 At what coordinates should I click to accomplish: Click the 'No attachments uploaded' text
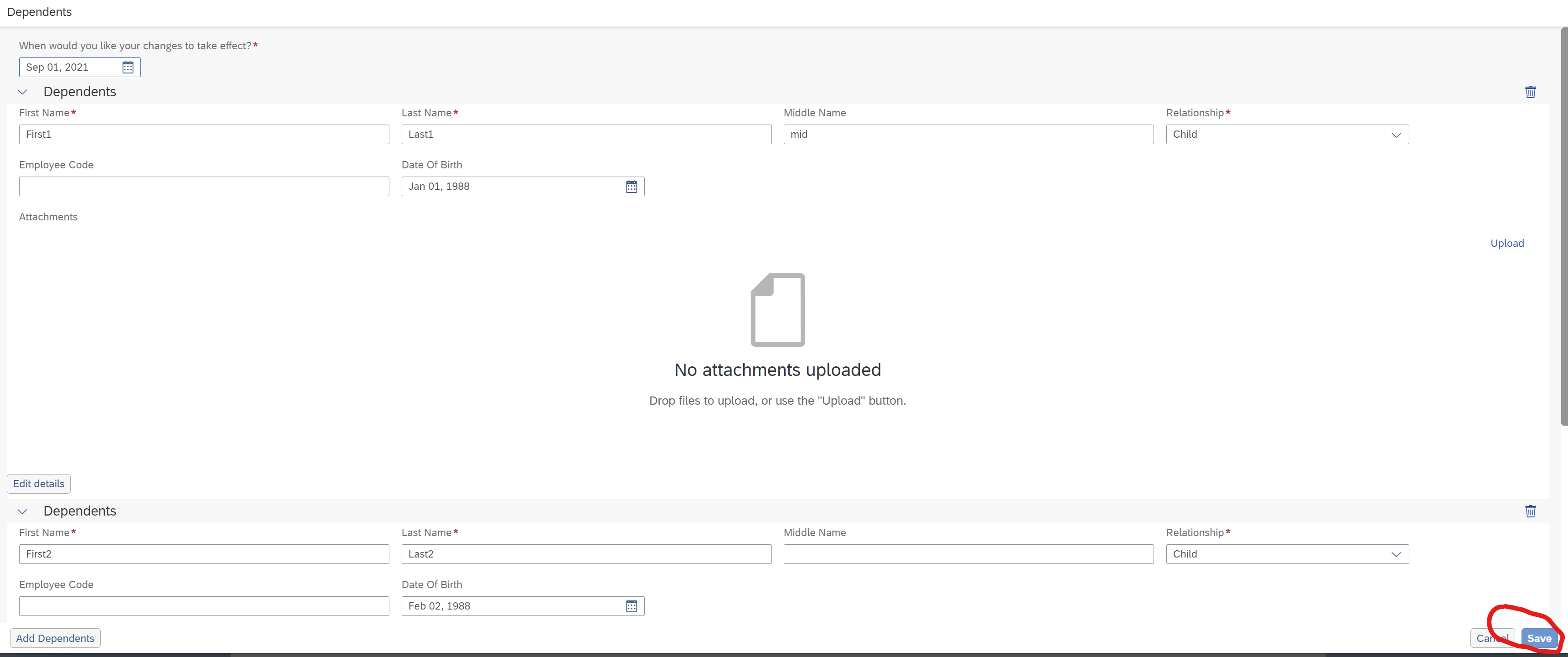777,370
